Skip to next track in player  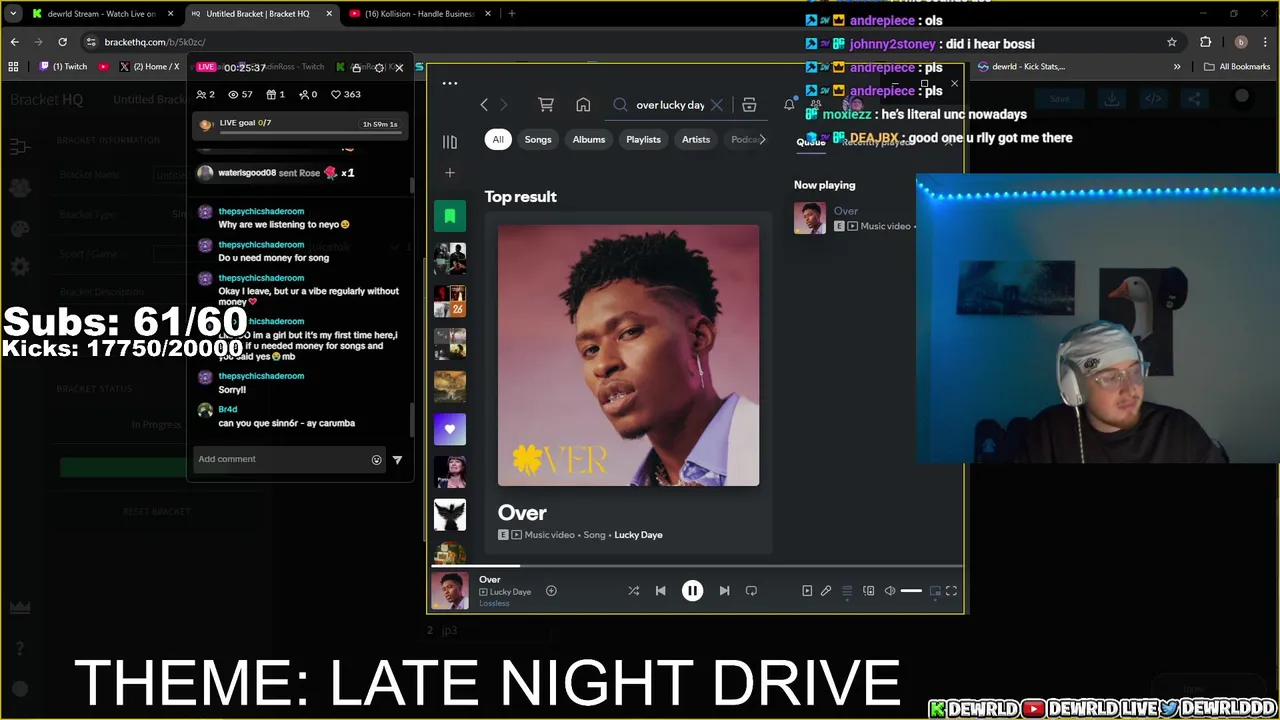click(724, 591)
